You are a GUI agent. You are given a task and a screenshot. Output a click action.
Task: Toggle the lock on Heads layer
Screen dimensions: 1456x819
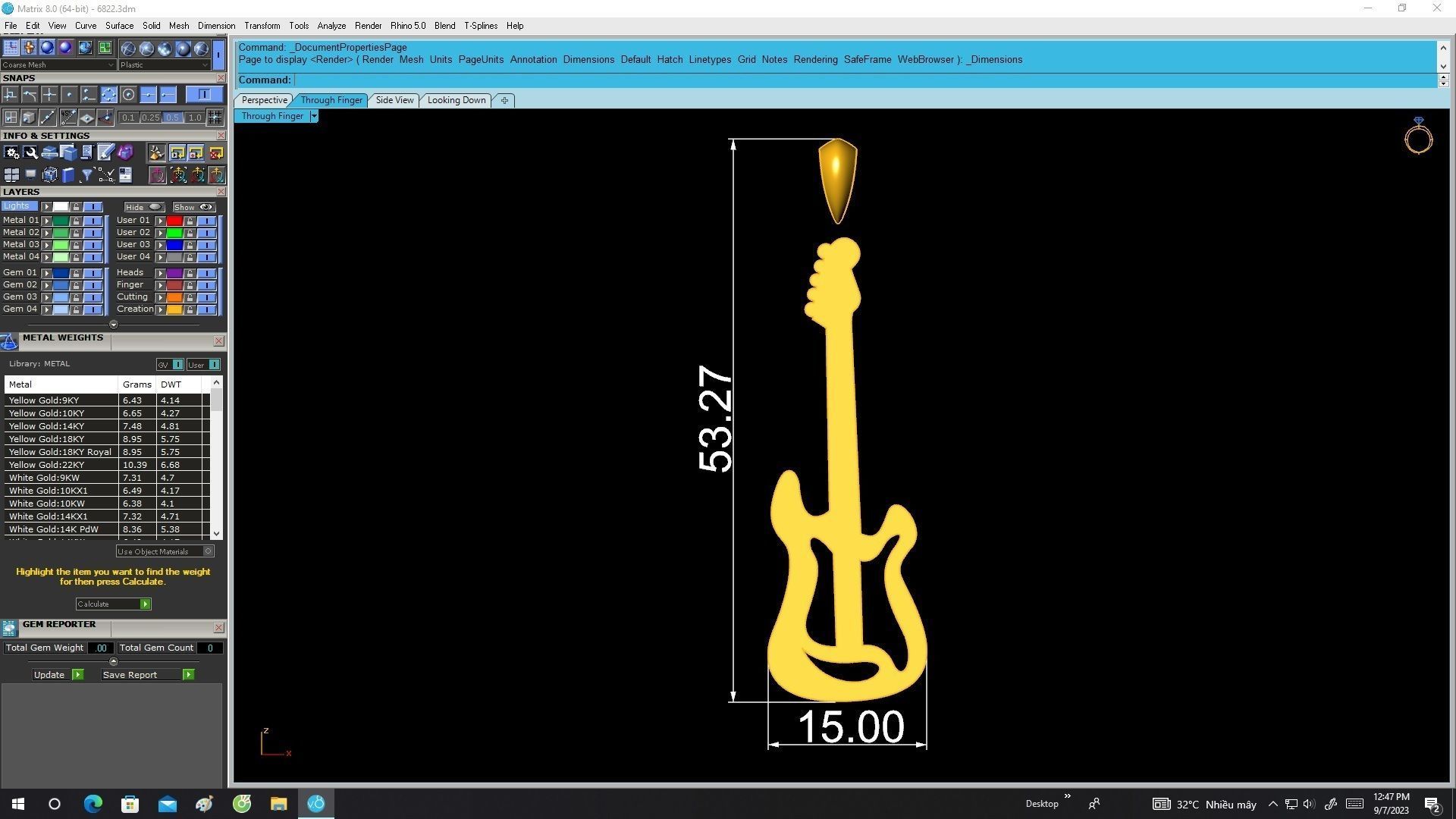point(190,273)
